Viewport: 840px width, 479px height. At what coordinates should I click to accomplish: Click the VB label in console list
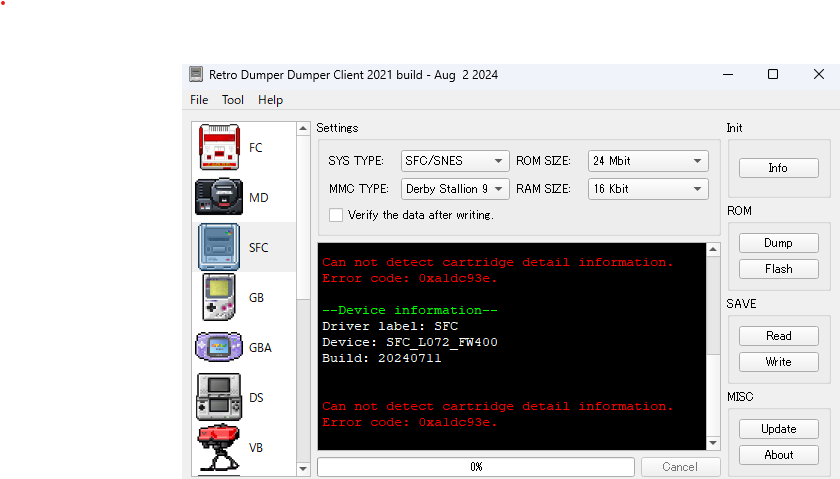coord(256,447)
